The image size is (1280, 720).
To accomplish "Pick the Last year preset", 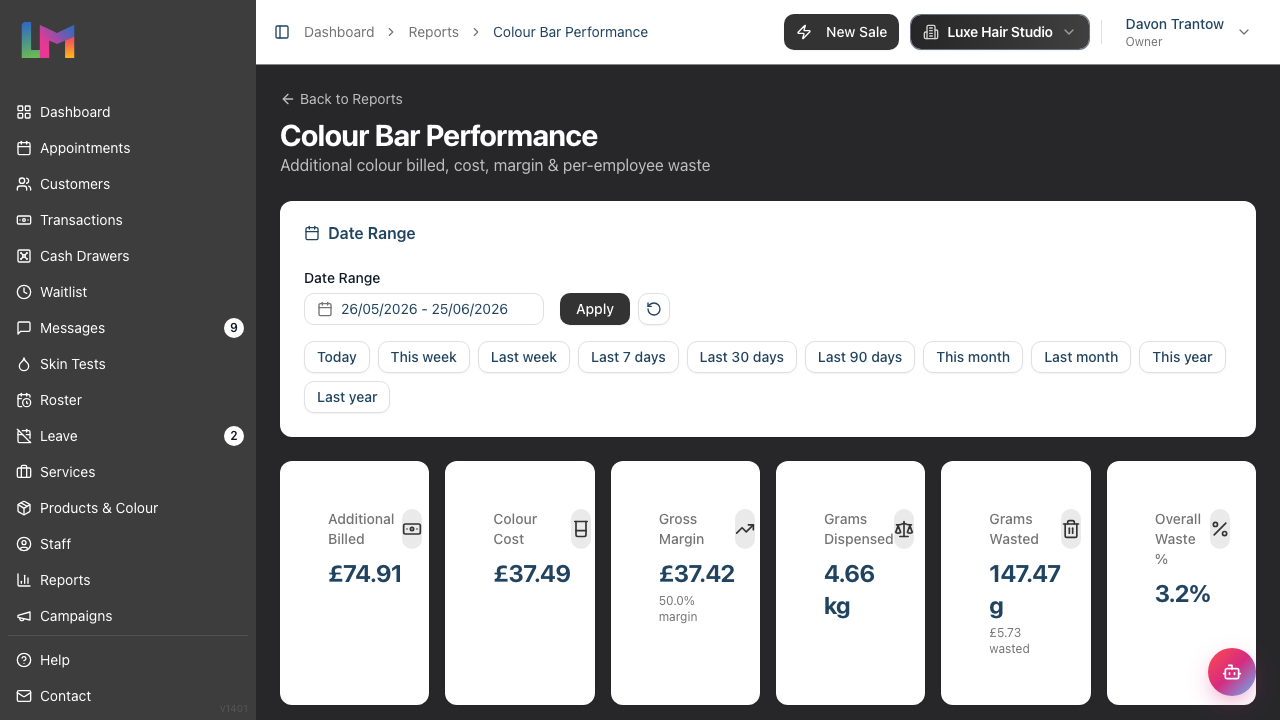I will (x=347, y=397).
